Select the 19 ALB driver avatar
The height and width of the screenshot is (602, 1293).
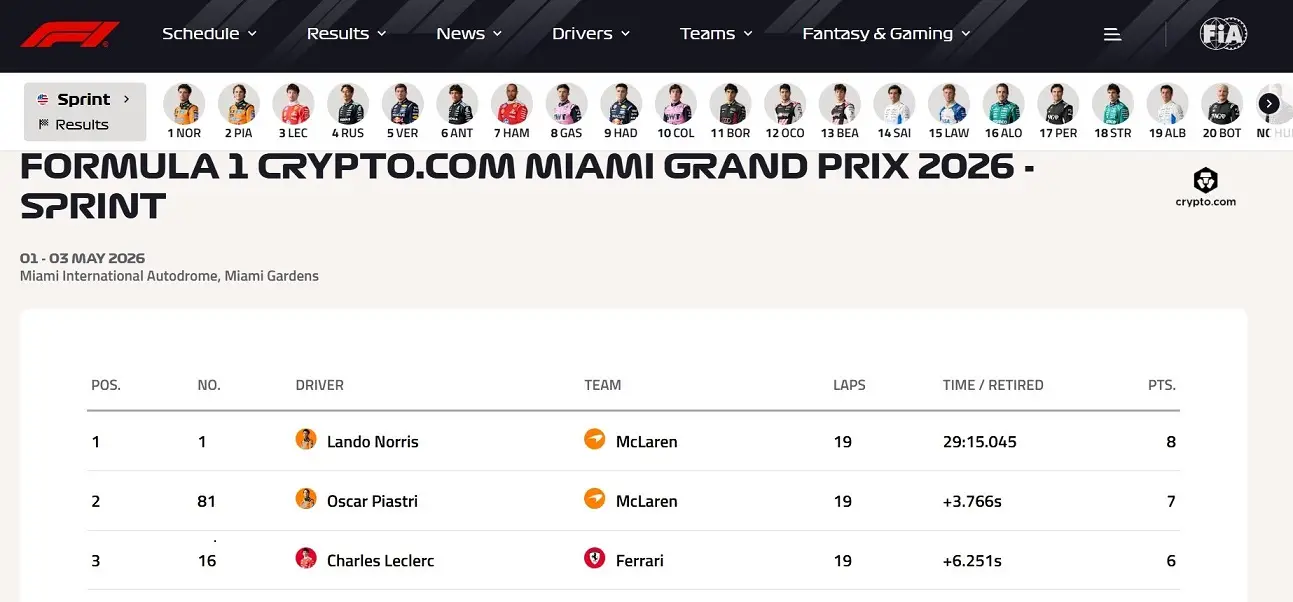[x=1168, y=104]
